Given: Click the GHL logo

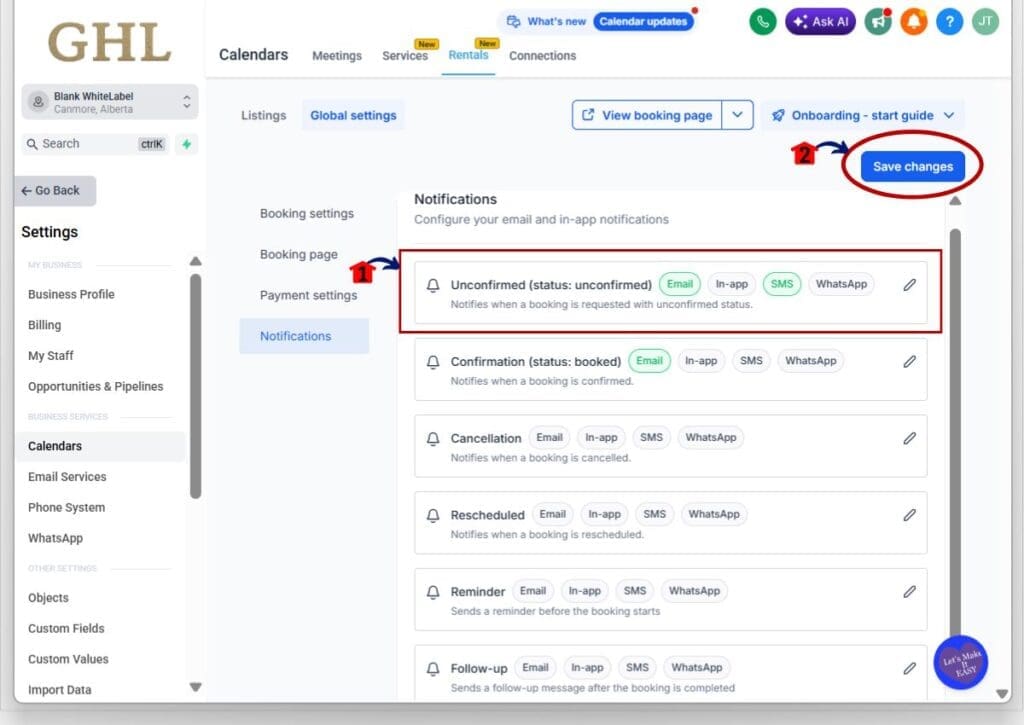Looking at the screenshot, I should (109, 42).
